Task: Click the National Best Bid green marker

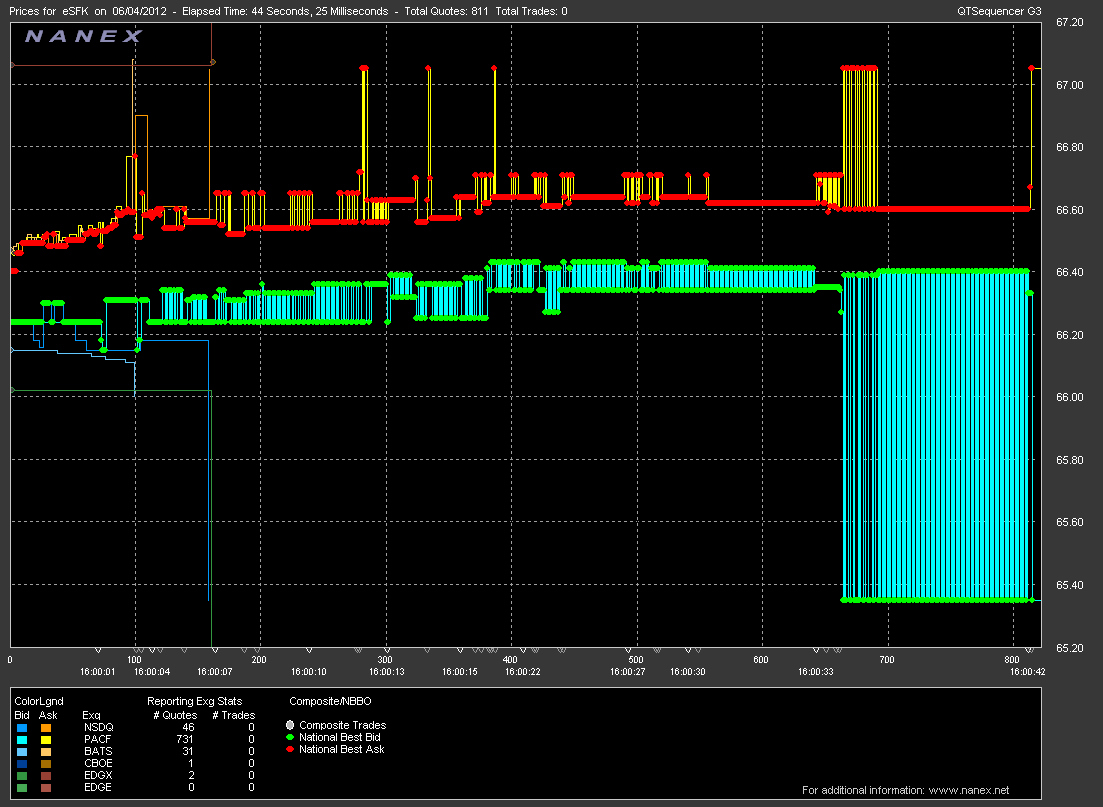Action: coord(290,737)
